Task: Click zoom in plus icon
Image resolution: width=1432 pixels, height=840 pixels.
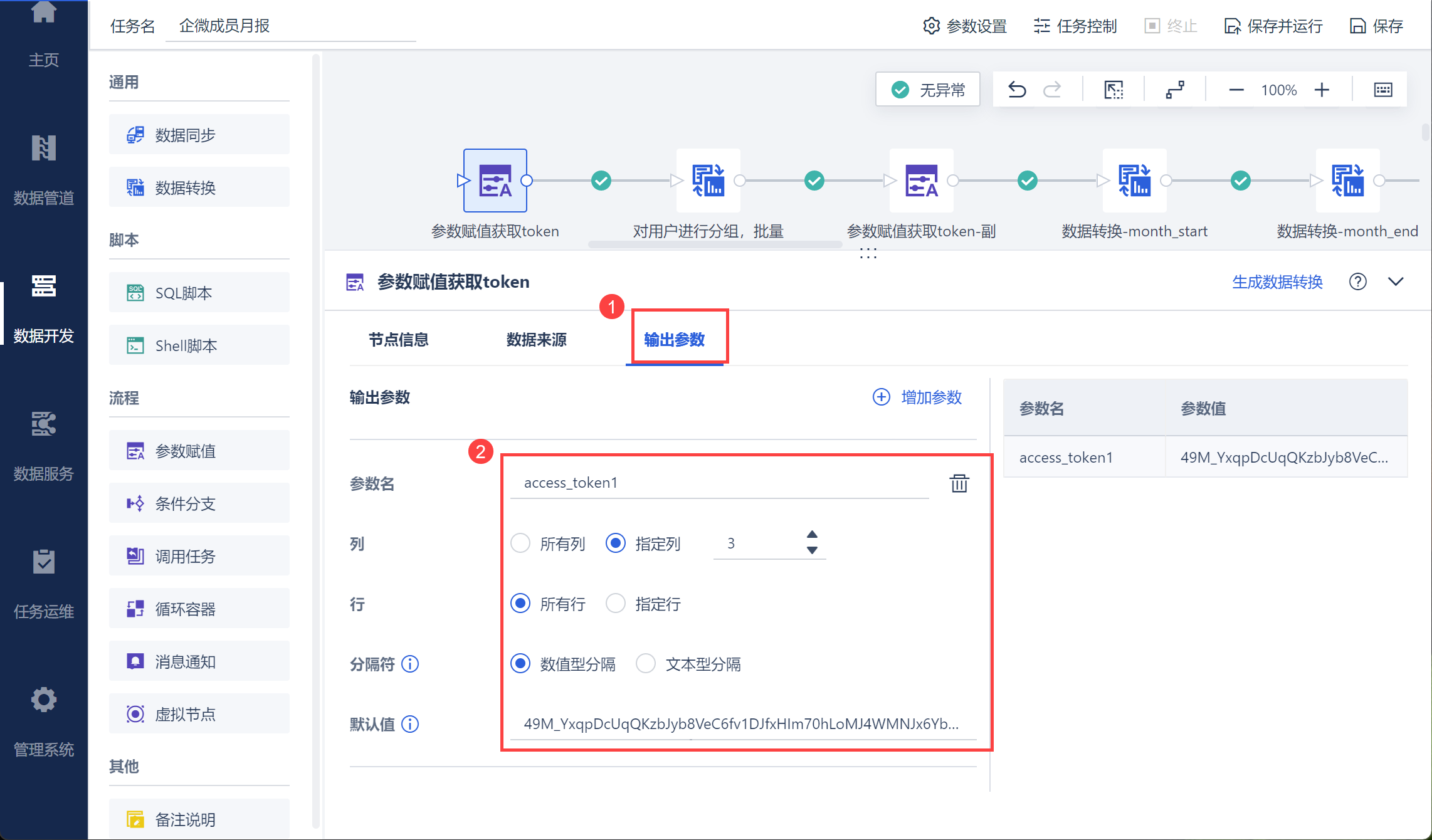Action: 1322,90
